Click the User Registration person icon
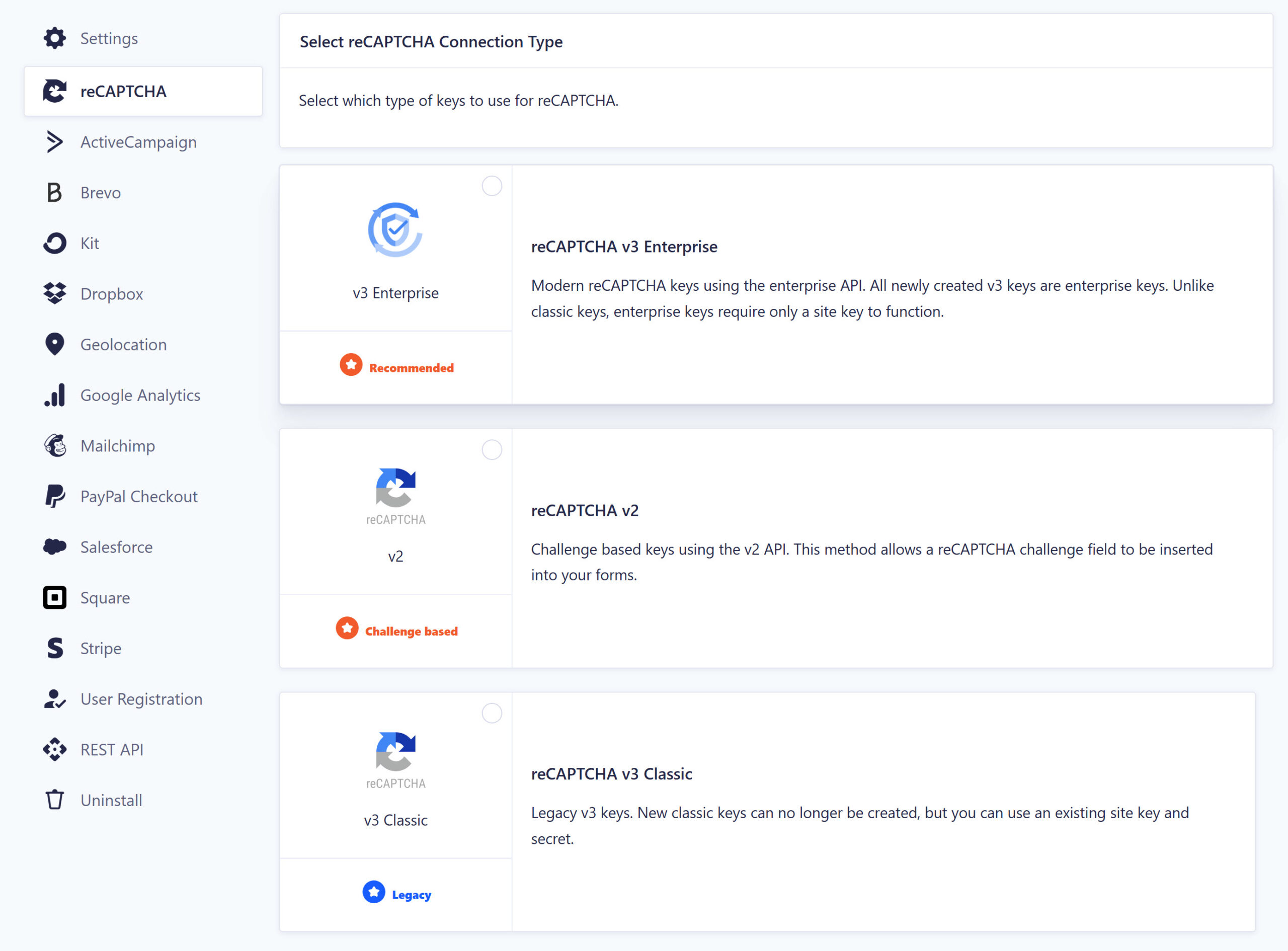The height and width of the screenshot is (951, 1288). point(55,699)
